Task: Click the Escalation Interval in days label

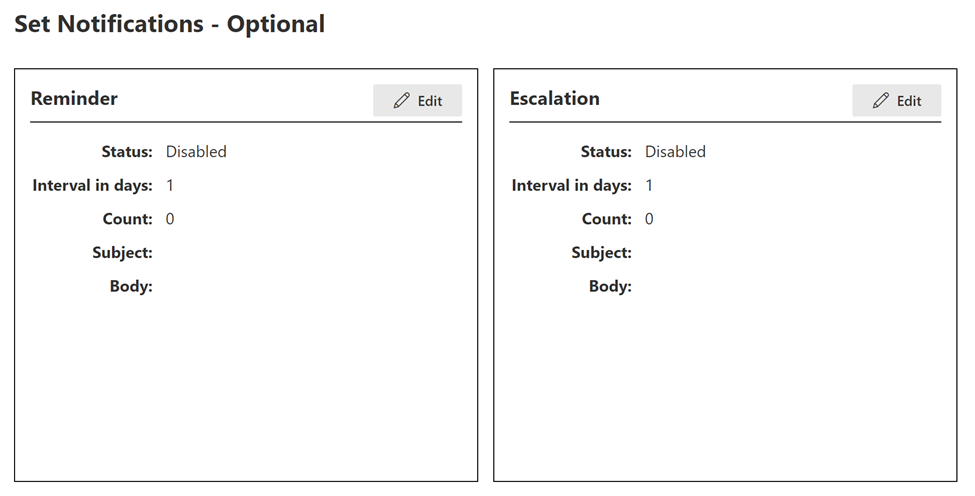Action: [571, 185]
